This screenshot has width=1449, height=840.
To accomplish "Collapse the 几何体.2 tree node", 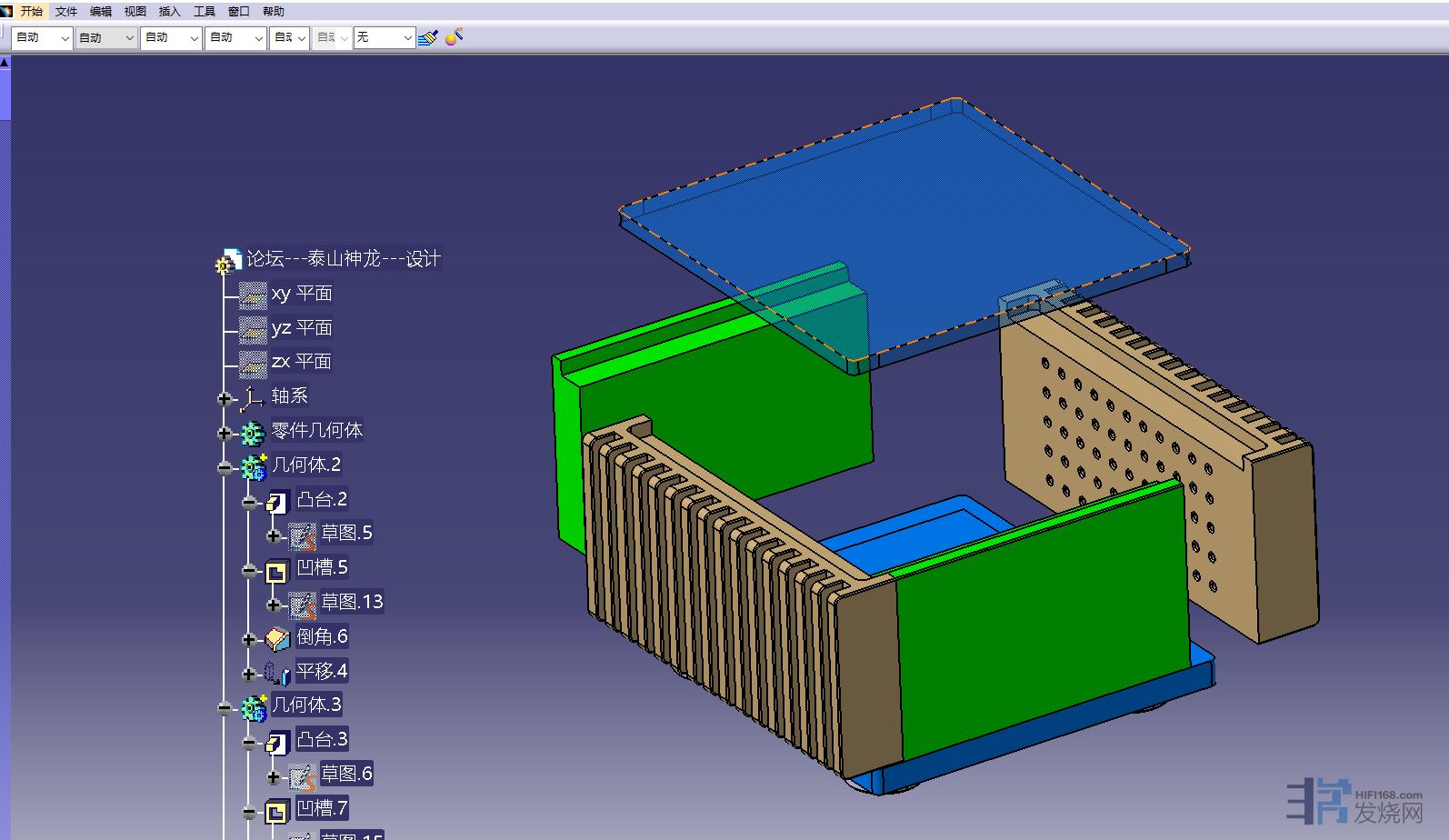I will coord(225,467).
